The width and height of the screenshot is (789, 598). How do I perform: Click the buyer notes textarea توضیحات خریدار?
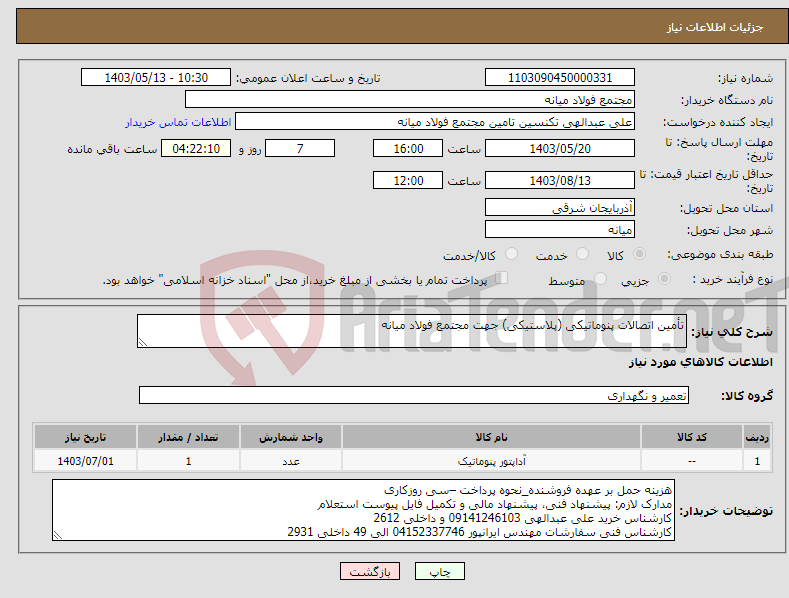tap(363, 510)
